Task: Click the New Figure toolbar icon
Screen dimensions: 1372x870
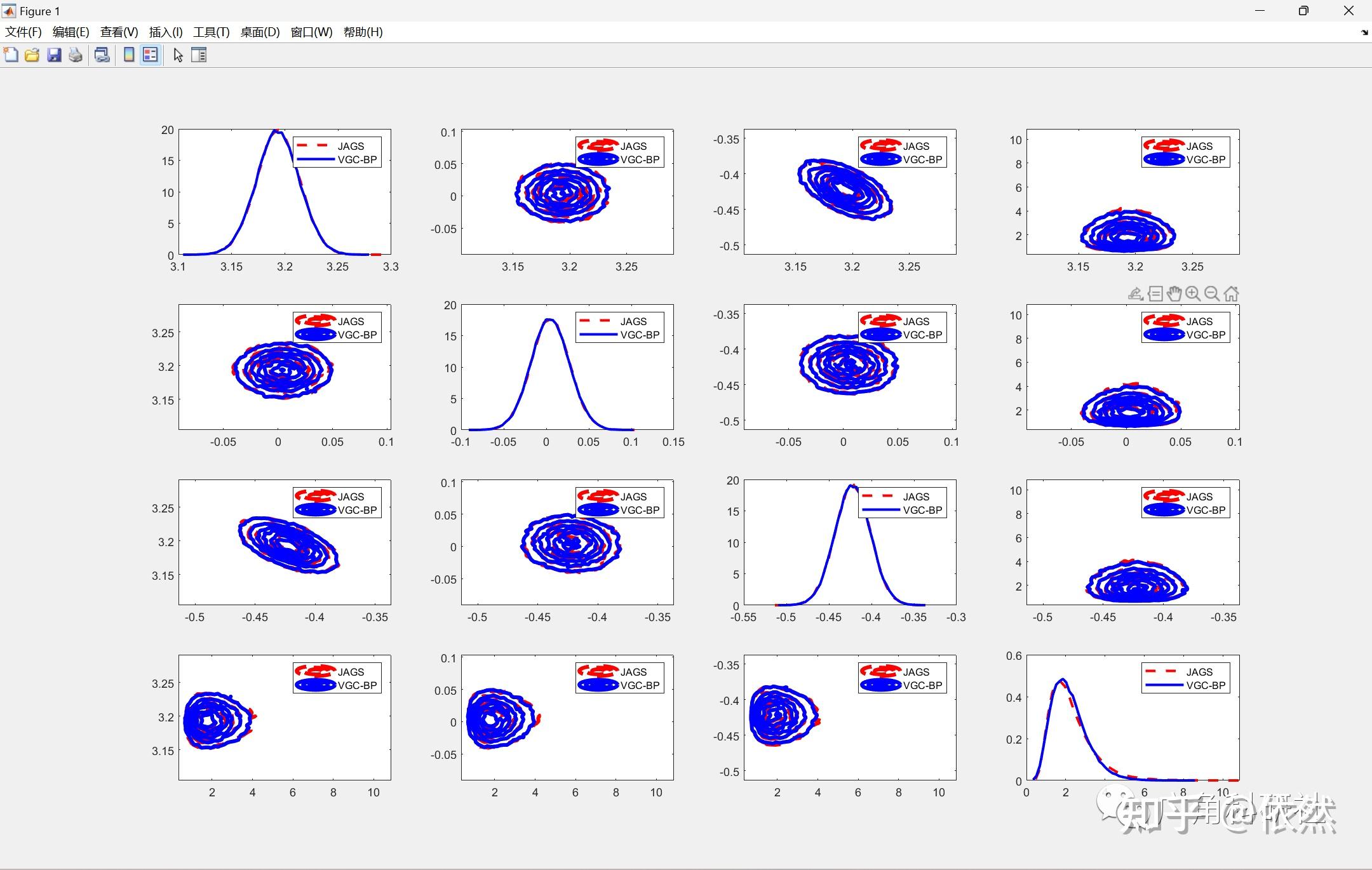Action: [x=11, y=55]
